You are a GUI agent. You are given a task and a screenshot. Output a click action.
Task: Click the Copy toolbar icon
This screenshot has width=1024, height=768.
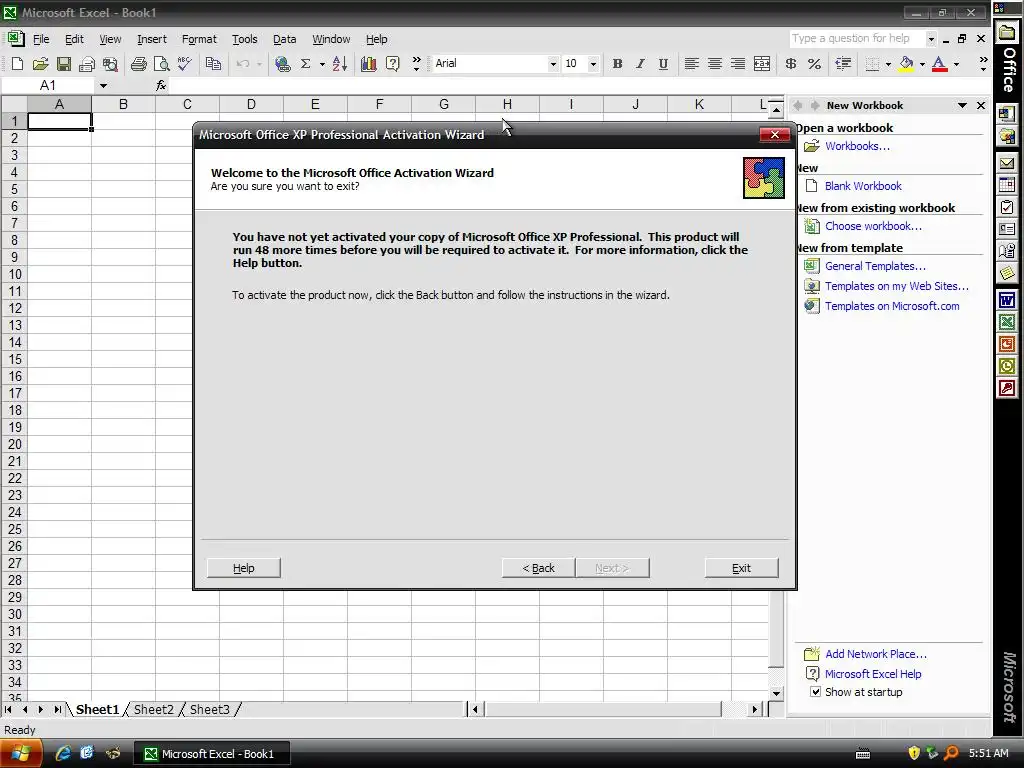pos(213,63)
